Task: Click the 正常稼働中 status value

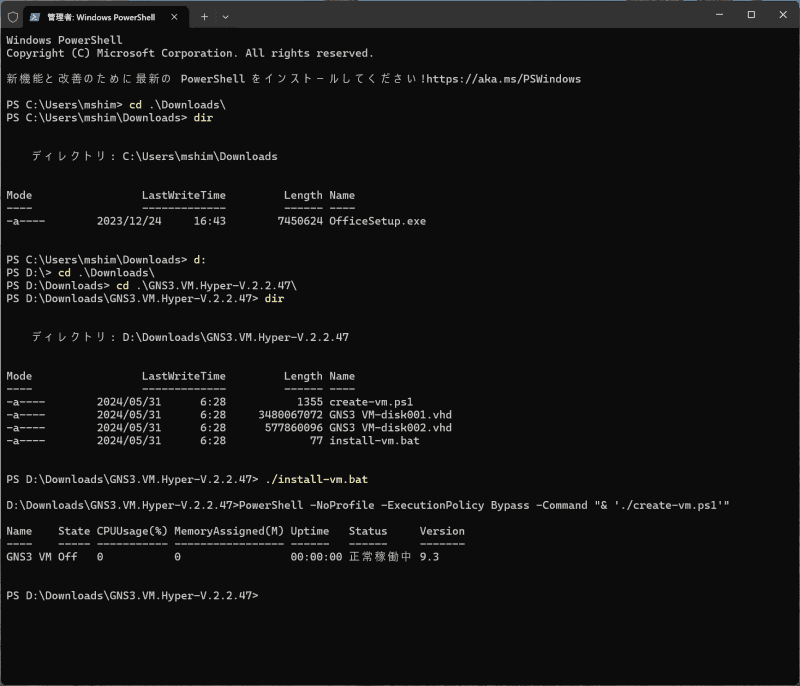Action: coord(380,556)
